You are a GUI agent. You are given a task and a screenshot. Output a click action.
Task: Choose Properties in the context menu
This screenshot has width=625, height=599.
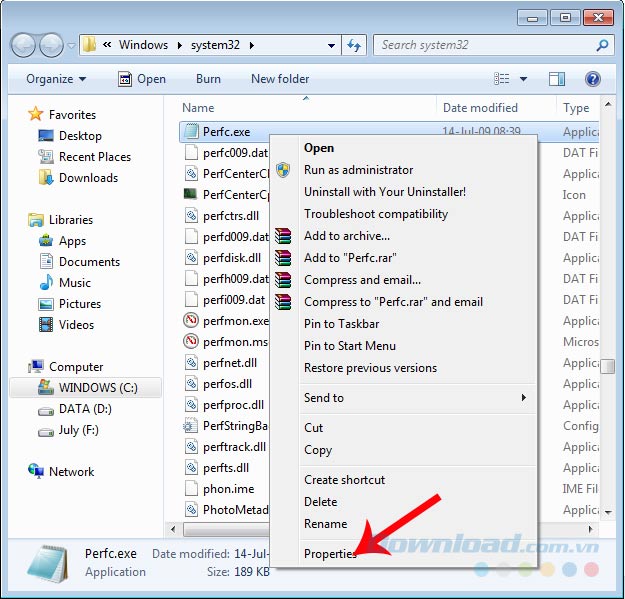(x=330, y=553)
